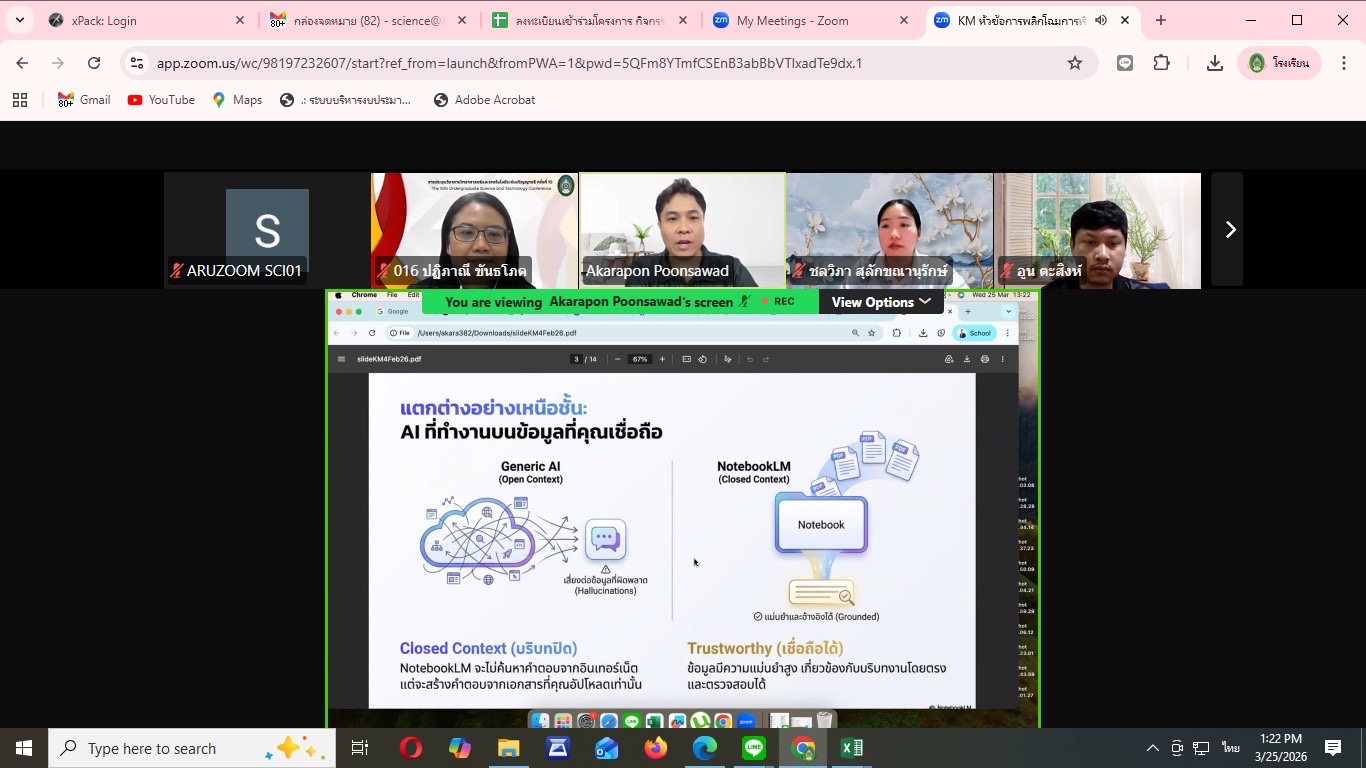Open the Chrome tab search dropdown
The height and width of the screenshot is (768, 1366).
pyautogui.click(x=19, y=20)
